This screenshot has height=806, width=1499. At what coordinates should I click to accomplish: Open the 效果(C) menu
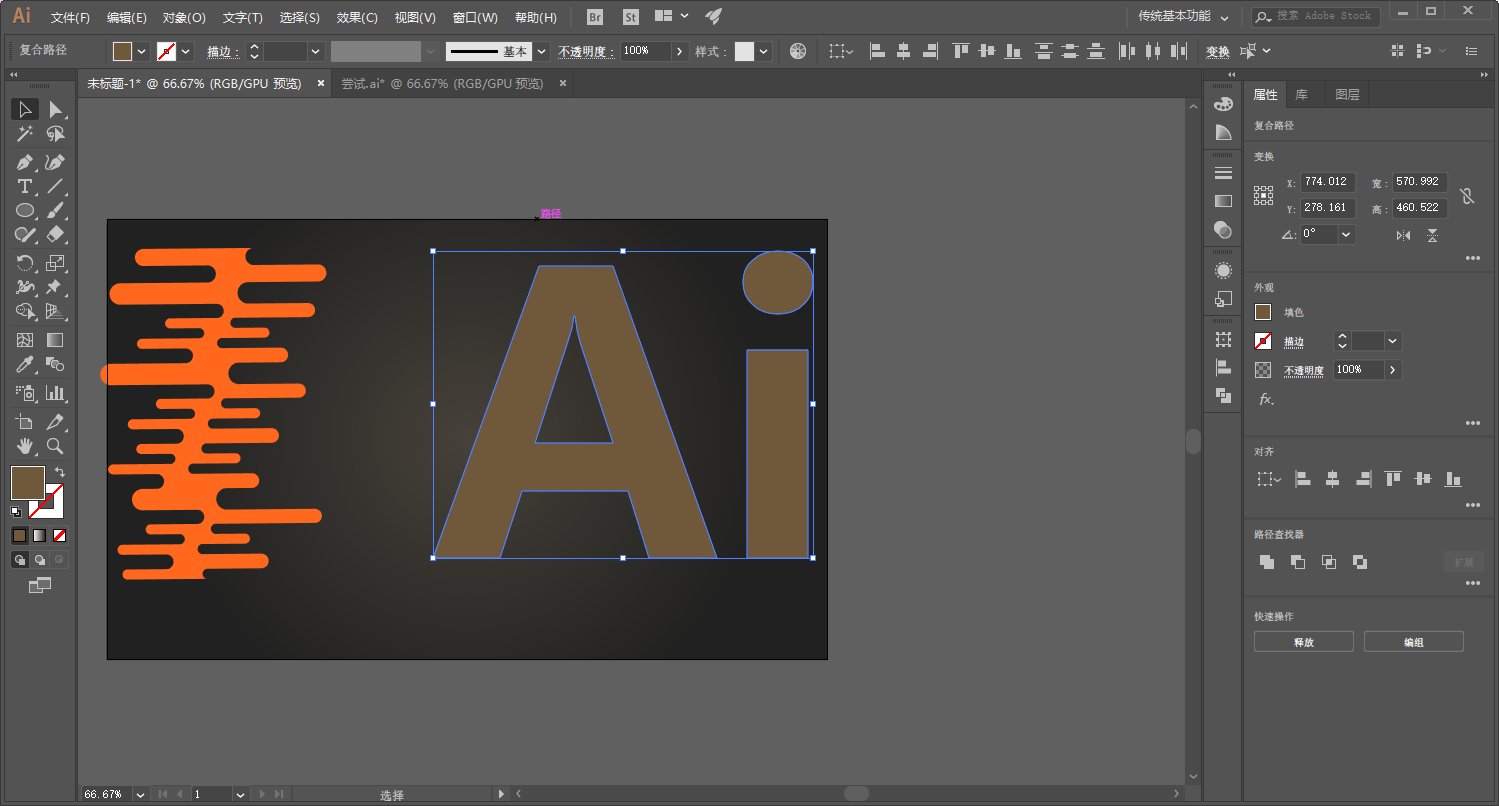point(357,18)
